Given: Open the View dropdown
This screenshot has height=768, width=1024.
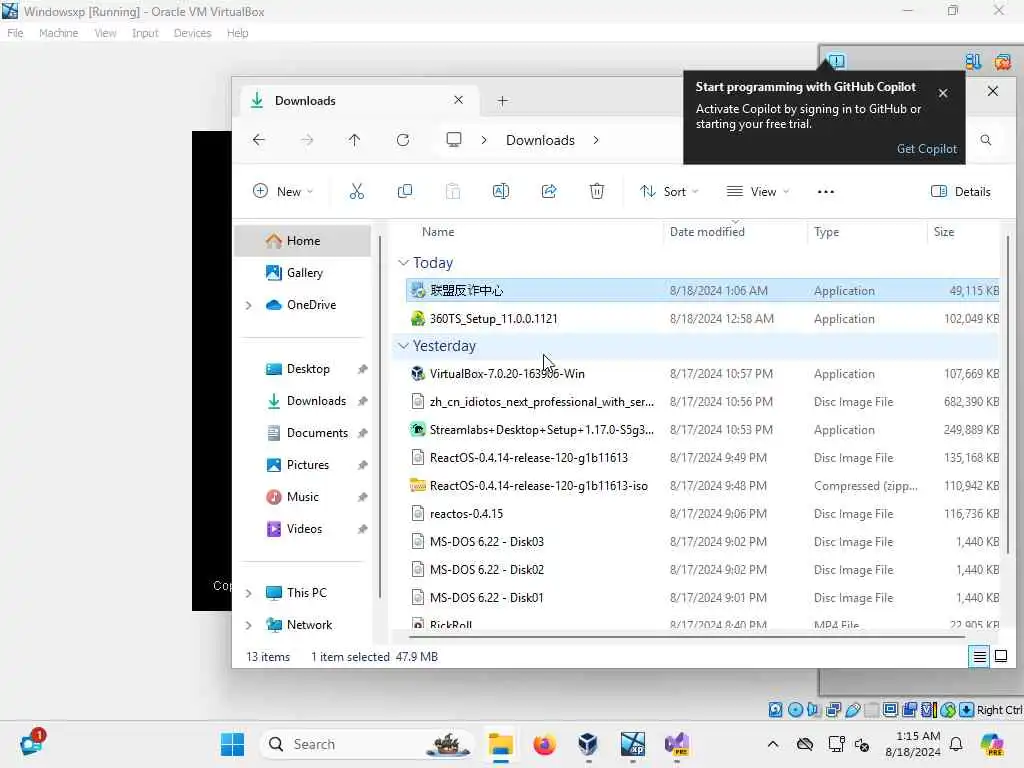Looking at the screenshot, I should pyautogui.click(x=758, y=191).
